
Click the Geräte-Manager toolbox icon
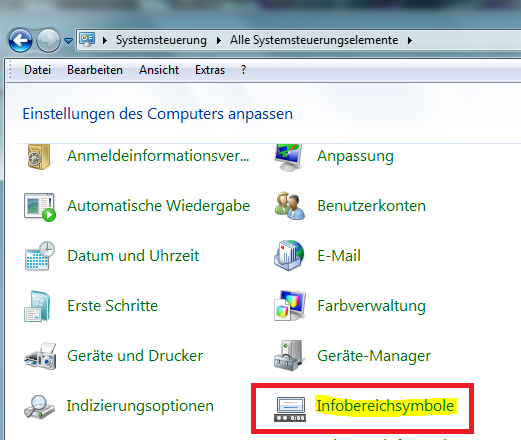[x=288, y=356]
